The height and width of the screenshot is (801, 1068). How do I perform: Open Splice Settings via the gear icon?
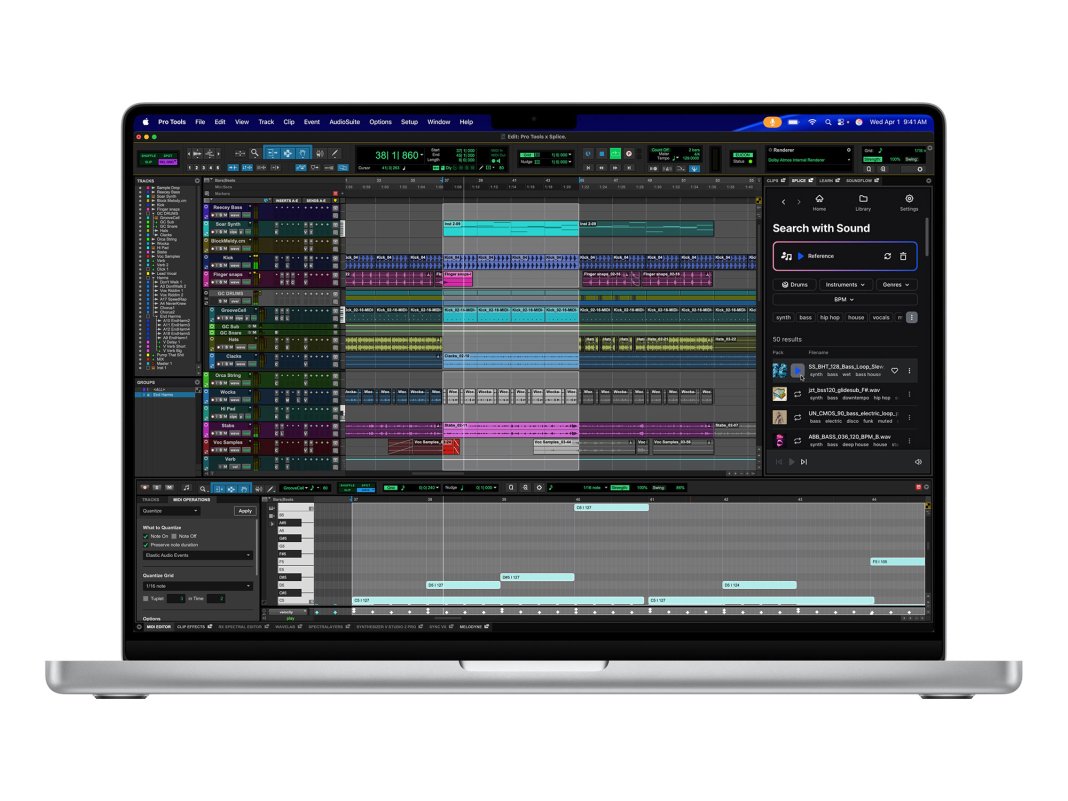click(x=909, y=199)
